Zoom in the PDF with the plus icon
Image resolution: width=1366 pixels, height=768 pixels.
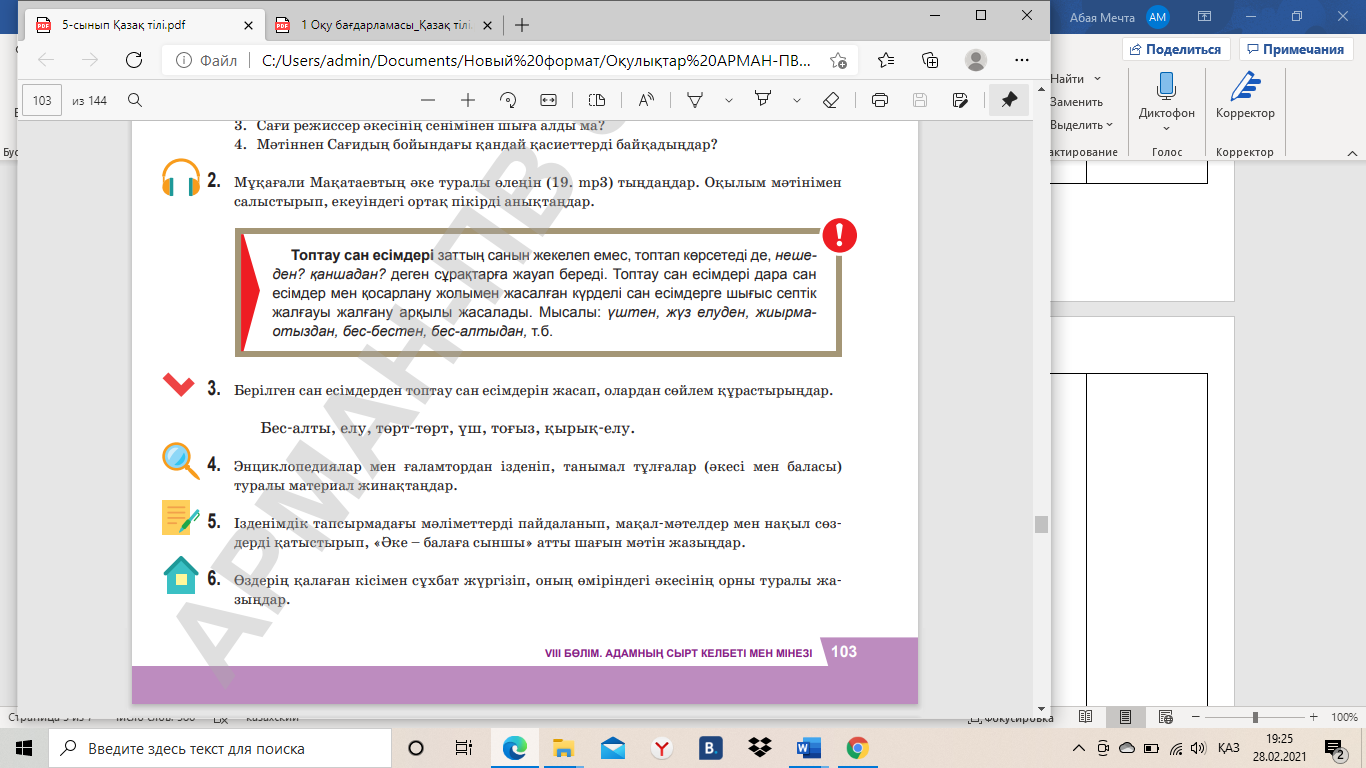pos(467,100)
